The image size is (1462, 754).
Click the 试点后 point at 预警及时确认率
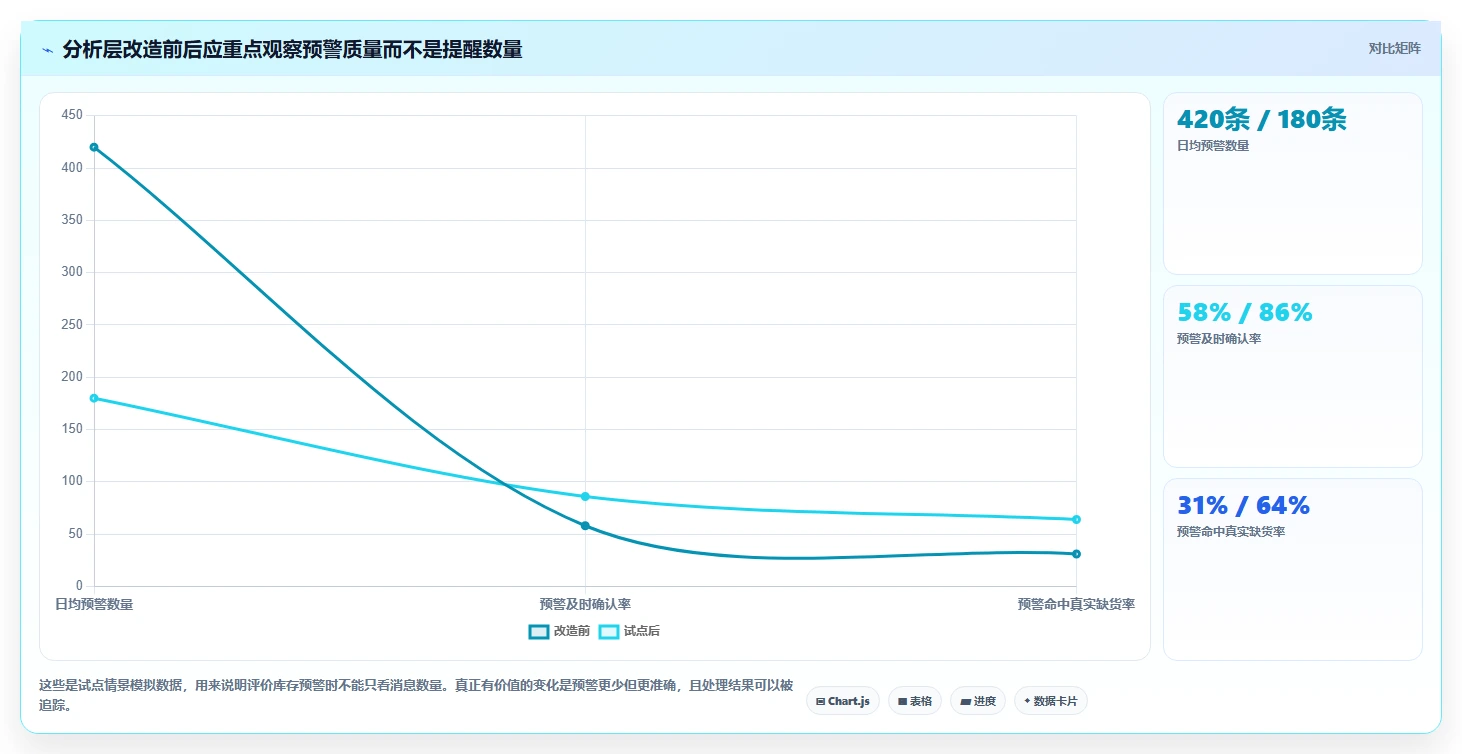click(x=585, y=496)
